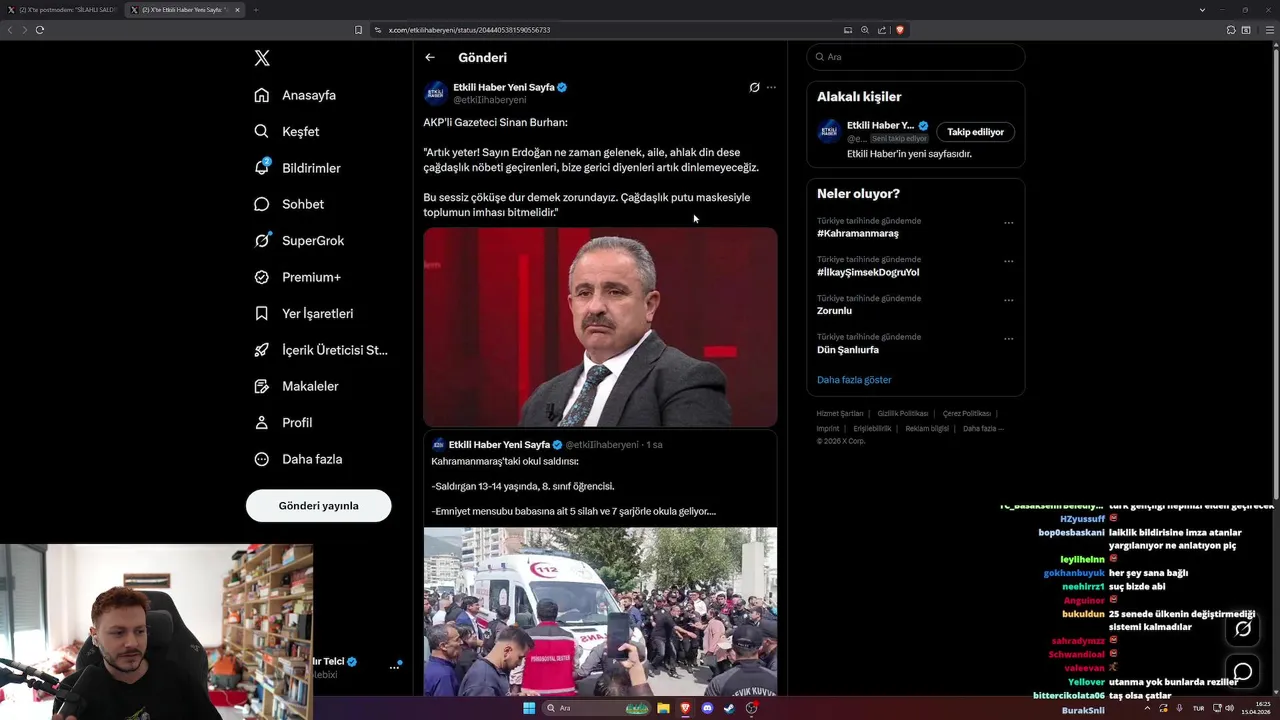Click Etkili Haber Yeni Sayfa author name
The width and height of the screenshot is (1280, 720).
503,87
